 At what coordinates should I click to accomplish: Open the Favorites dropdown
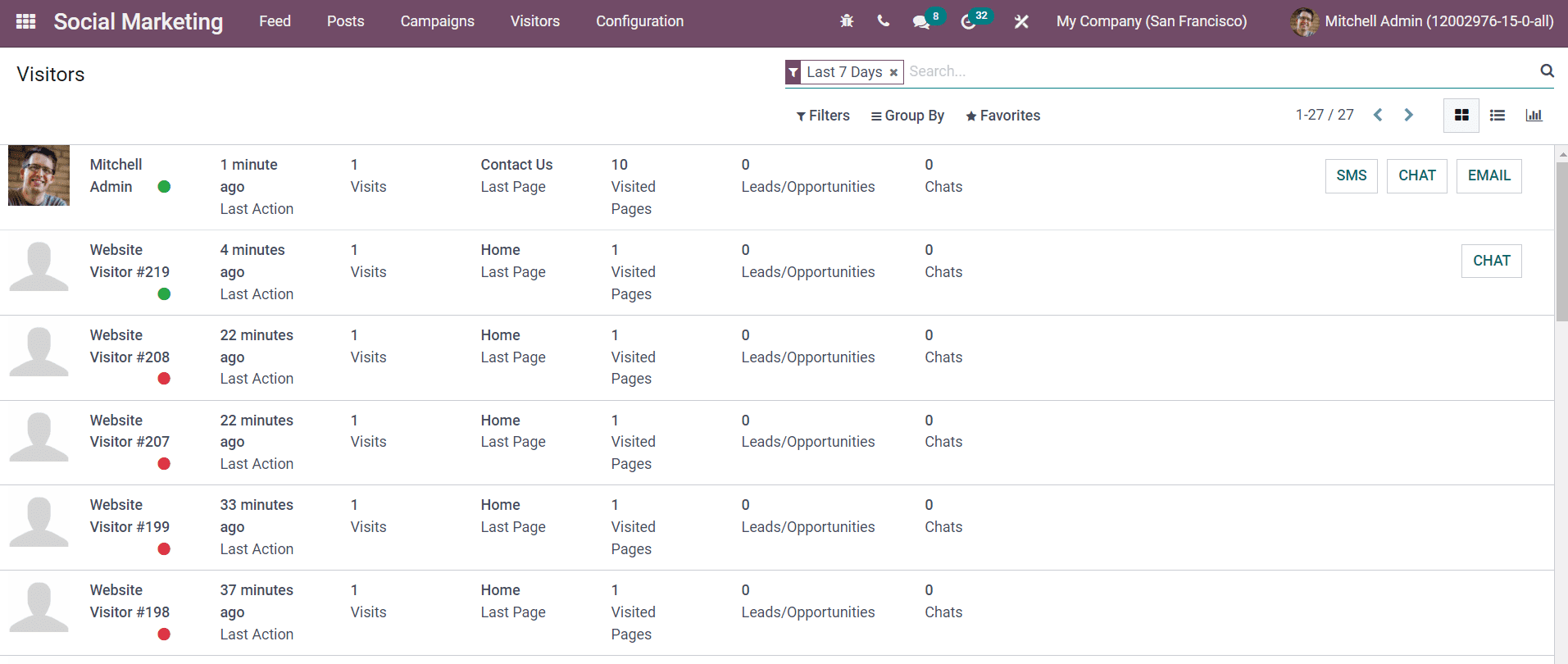coord(1002,116)
